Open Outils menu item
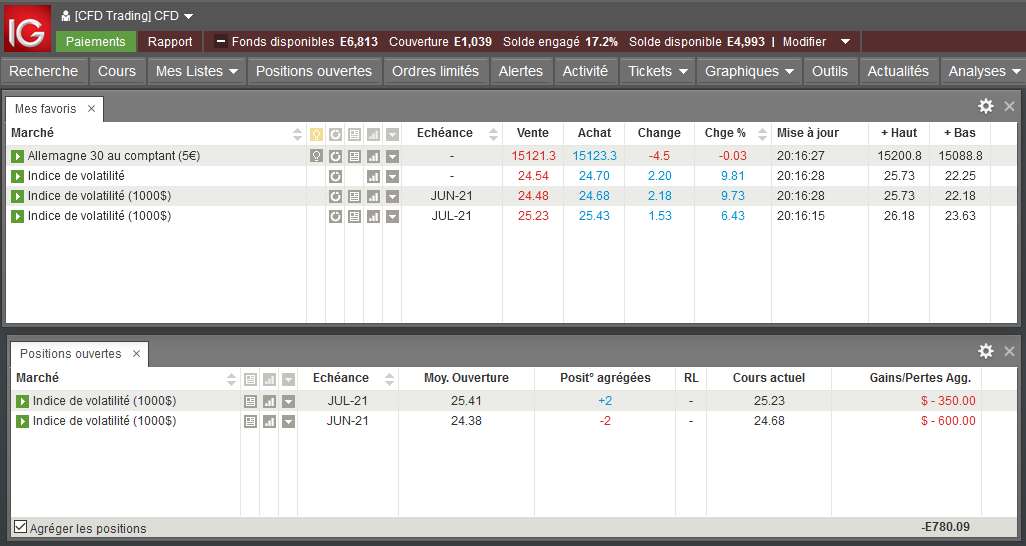1026x546 pixels. pos(830,71)
